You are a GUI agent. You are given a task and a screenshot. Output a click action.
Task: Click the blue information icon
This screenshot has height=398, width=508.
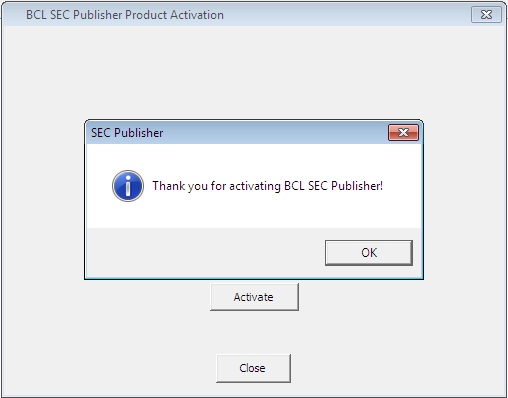pyautogui.click(x=128, y=186)
